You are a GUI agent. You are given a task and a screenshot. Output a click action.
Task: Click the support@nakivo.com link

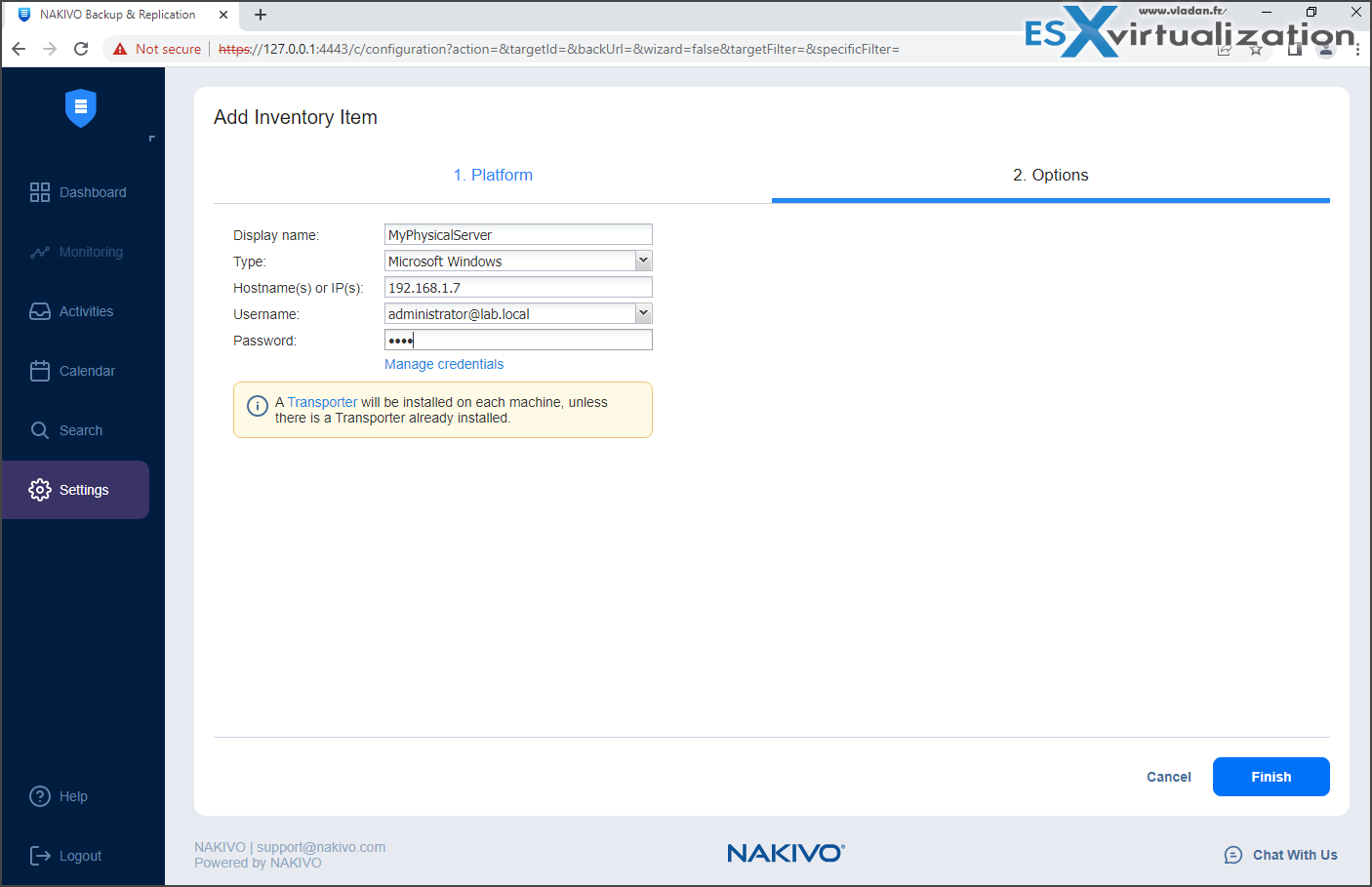tap(321, 847)
